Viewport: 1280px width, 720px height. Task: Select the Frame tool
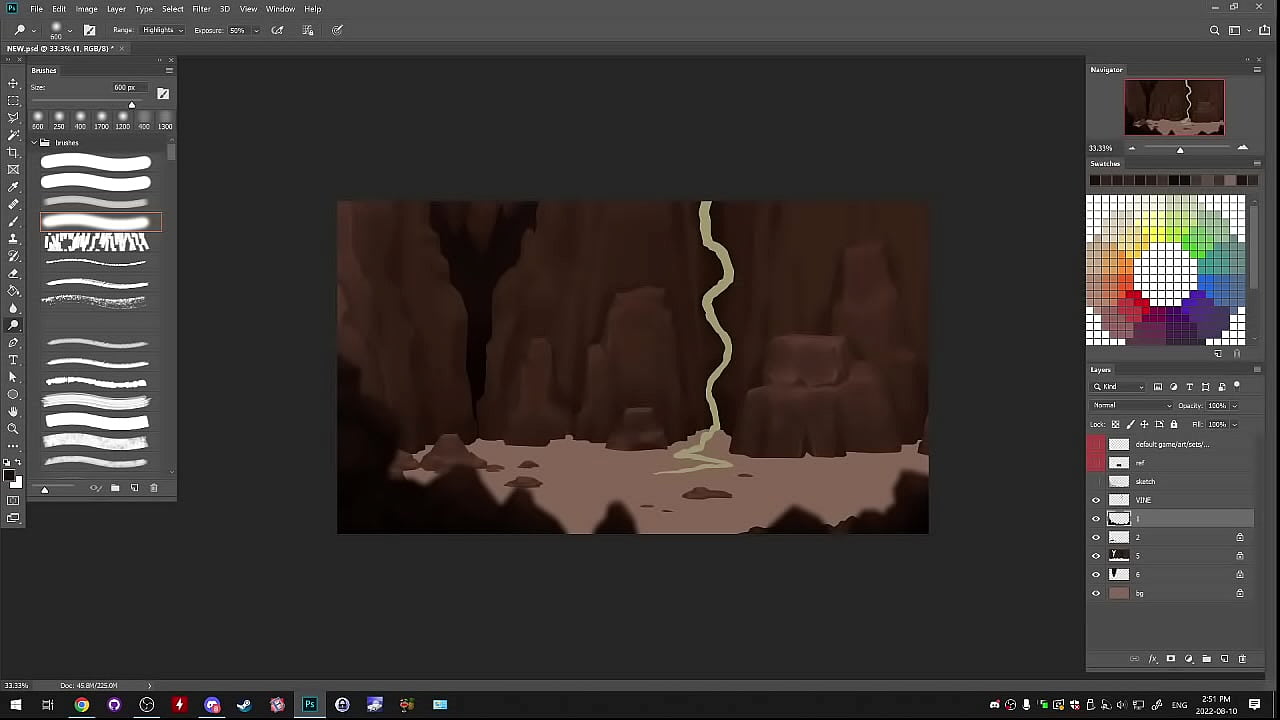[x=13, y=169]
